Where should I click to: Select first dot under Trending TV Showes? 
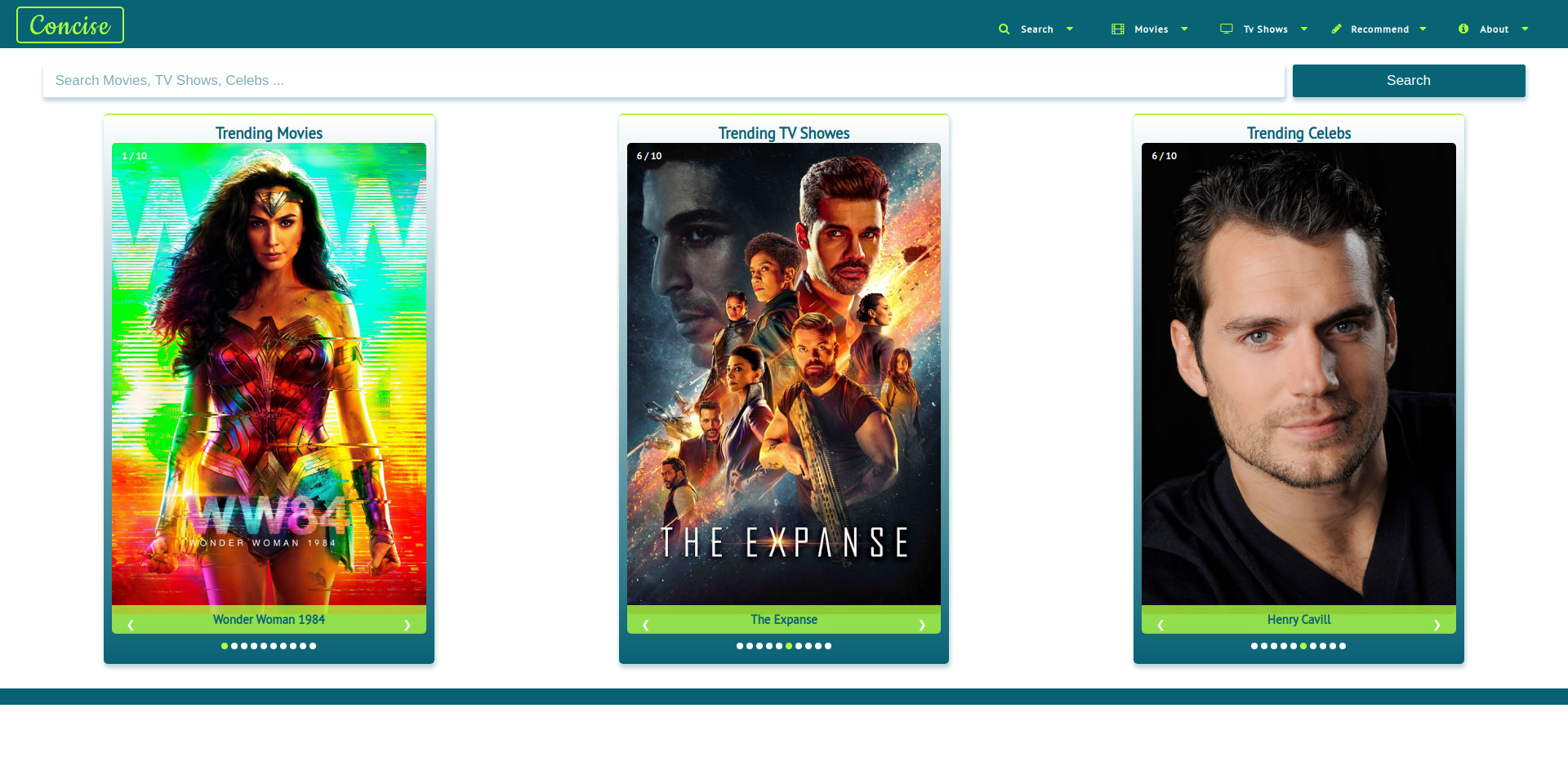coord(740,646)
